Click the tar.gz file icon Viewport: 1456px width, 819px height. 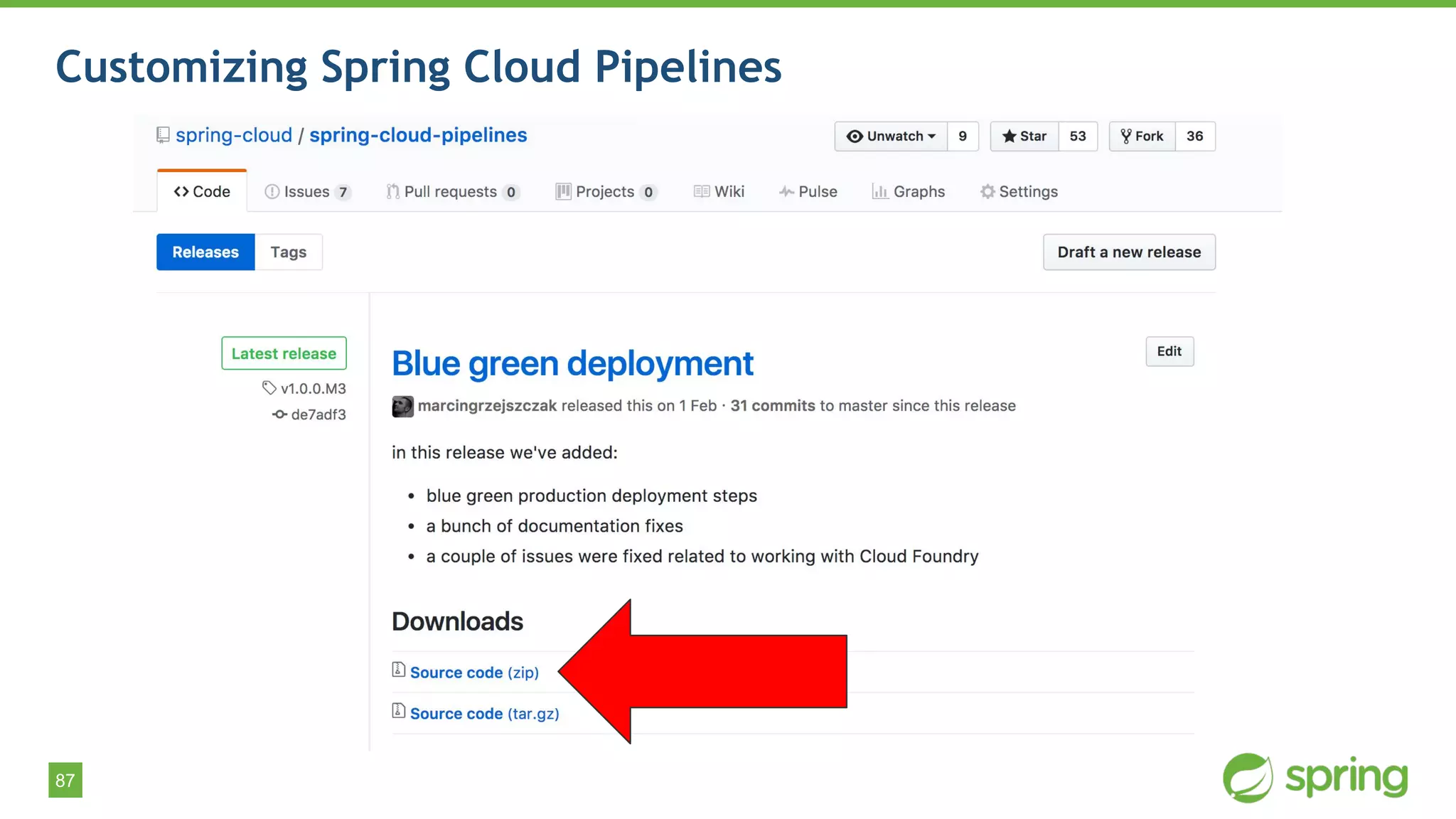tap(399, 711)
